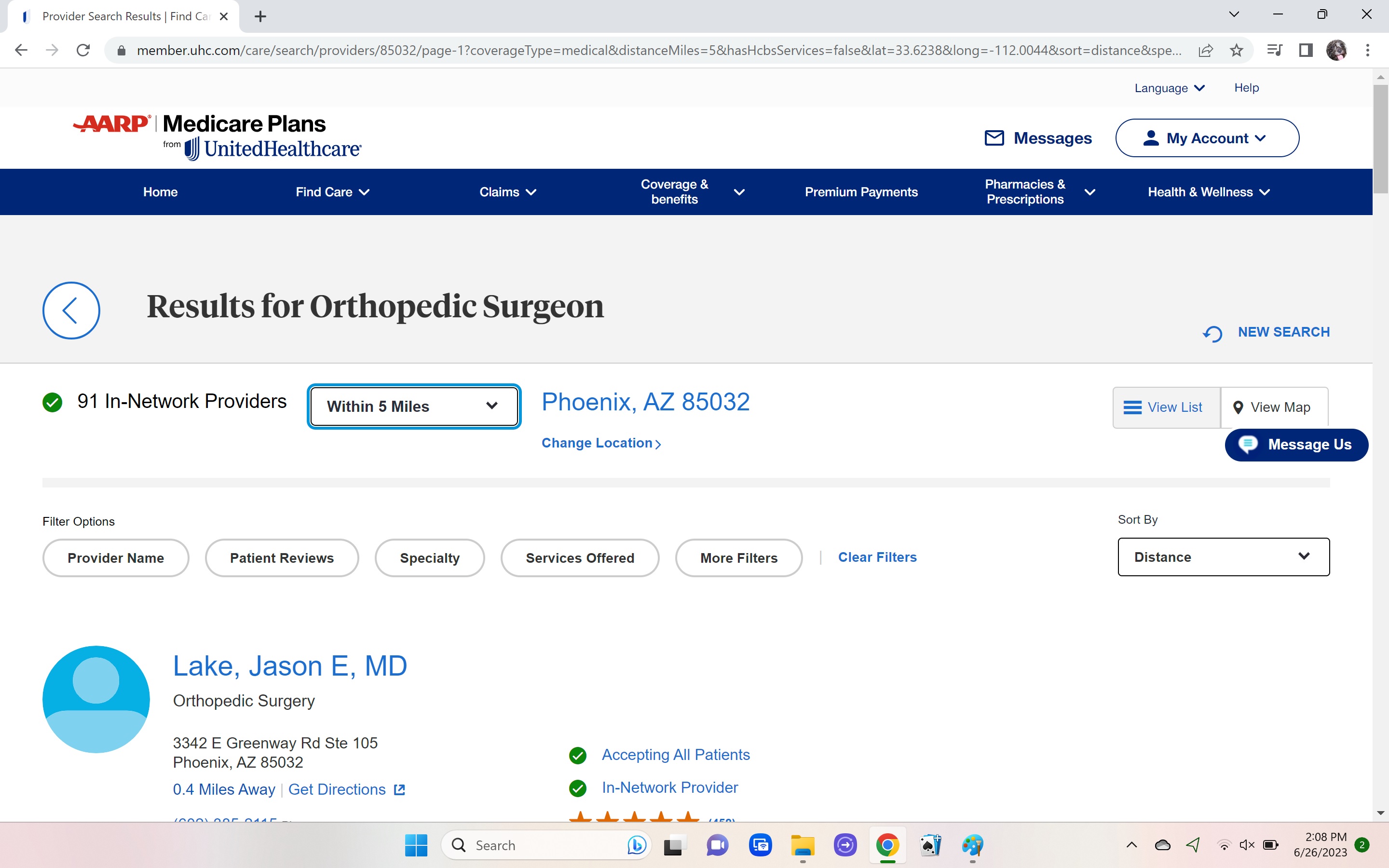The width and height of the screenshot is (1389, 868).
Task: Bookmark page with star icon
Action: pos(1236,51)
